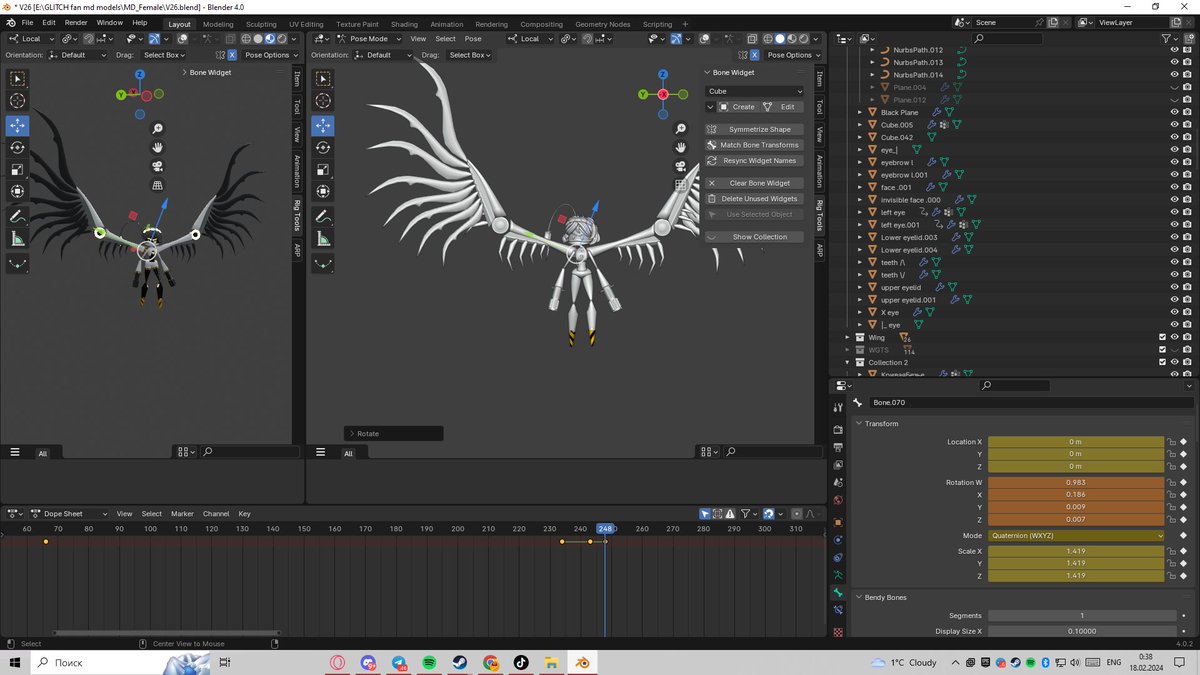Select the Annotate tool in left viewport toolbar
Viewport: 1200px width, 675px height.
click(18, 216)
